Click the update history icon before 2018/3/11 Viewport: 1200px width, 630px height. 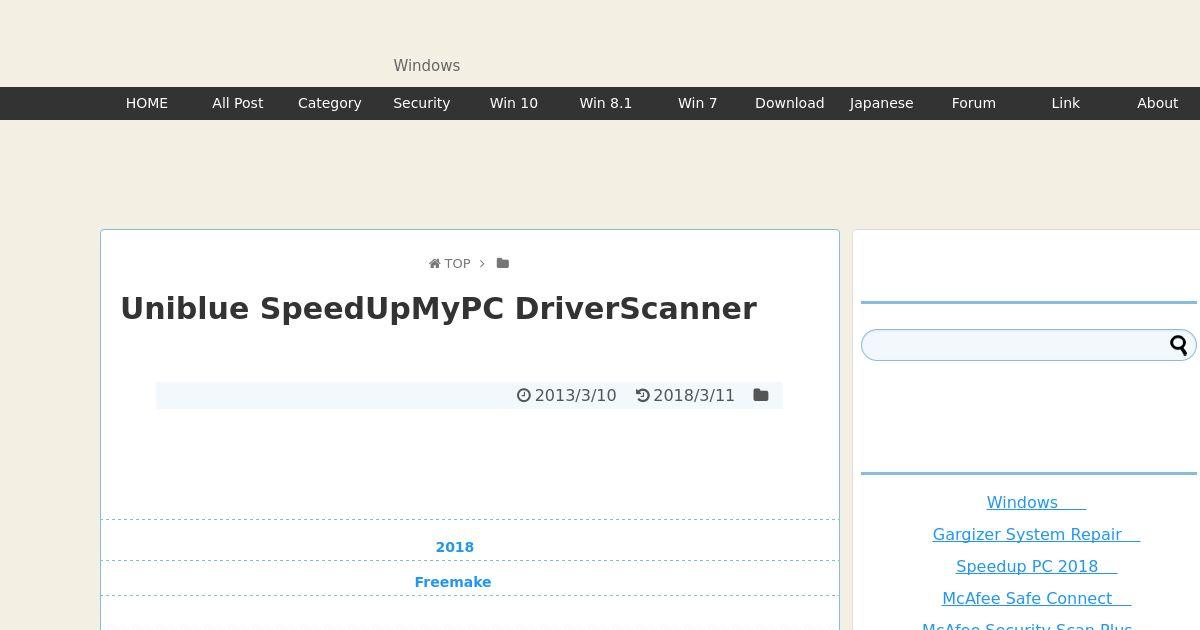pos(643,395)
